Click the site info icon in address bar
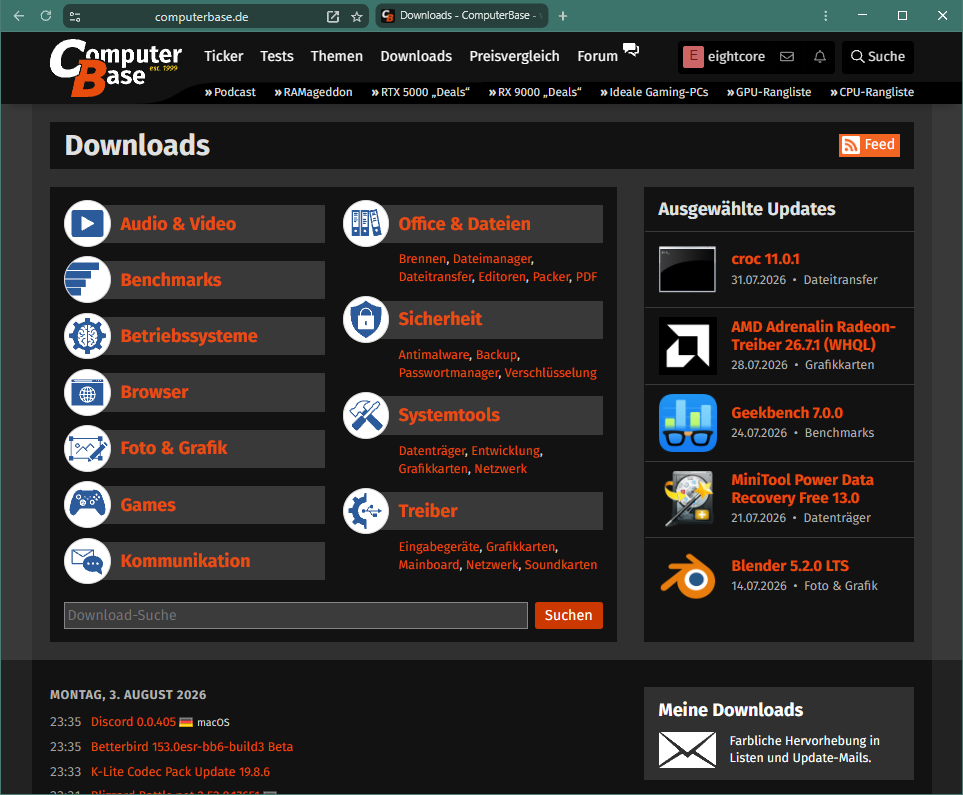This screenshot has width=963, height=795. pos(75,17)
